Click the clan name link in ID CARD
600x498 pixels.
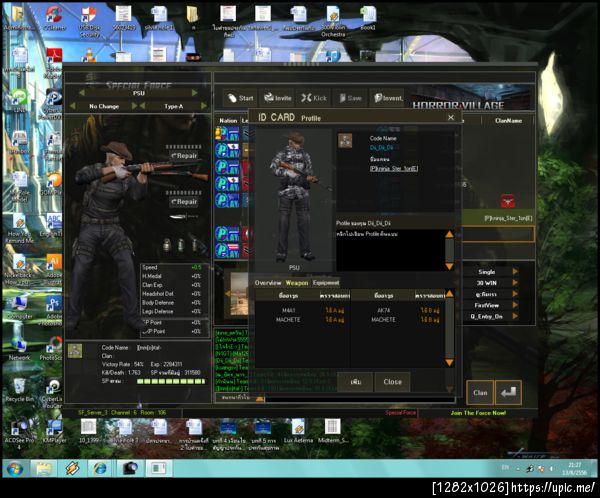(x=394, y=168)
